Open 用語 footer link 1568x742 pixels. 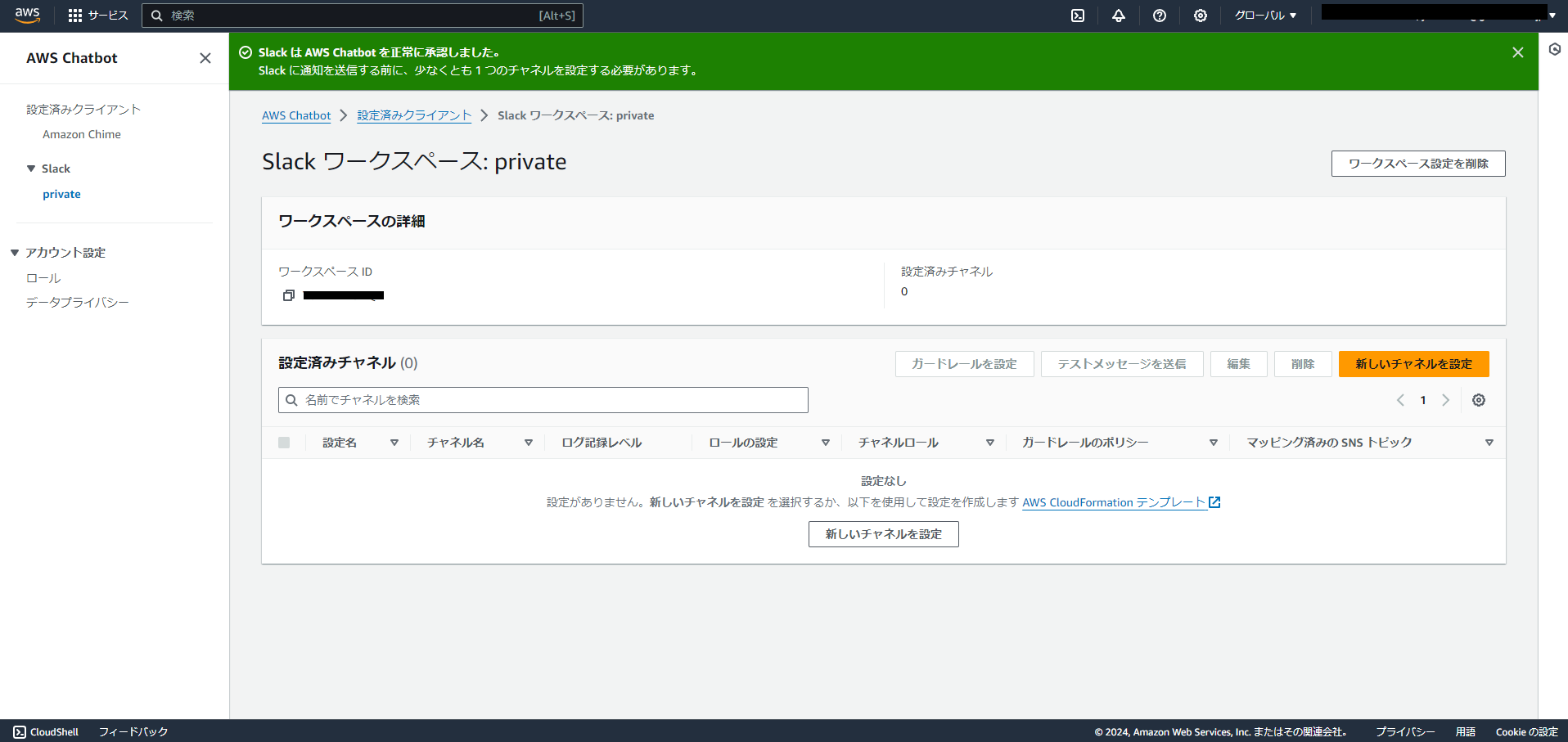pos(1466,732)
